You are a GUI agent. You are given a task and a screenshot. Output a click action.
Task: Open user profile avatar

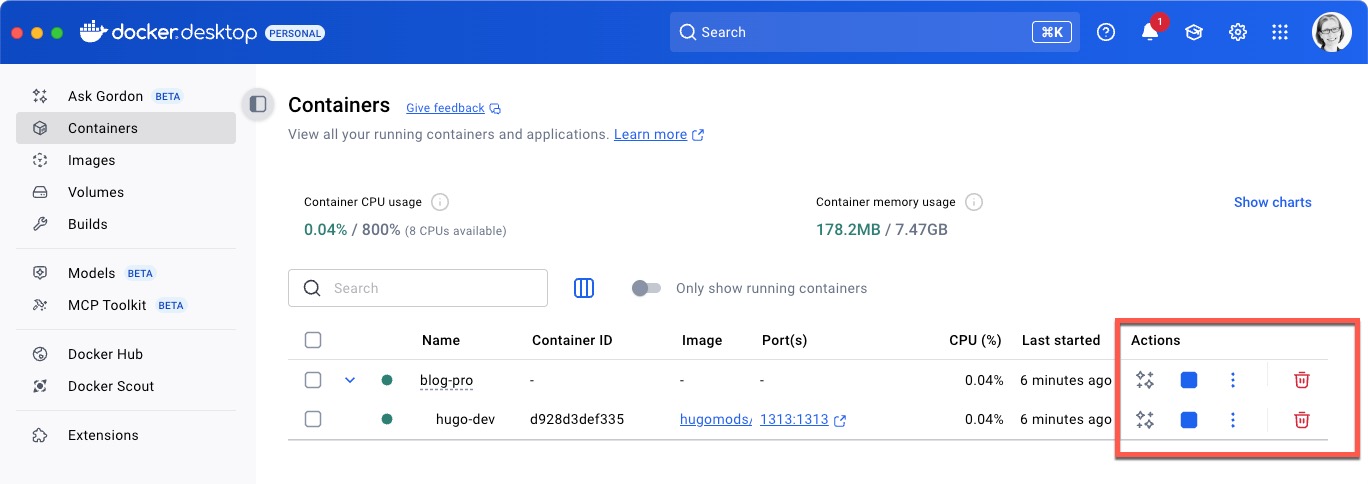coord(1332,32)
